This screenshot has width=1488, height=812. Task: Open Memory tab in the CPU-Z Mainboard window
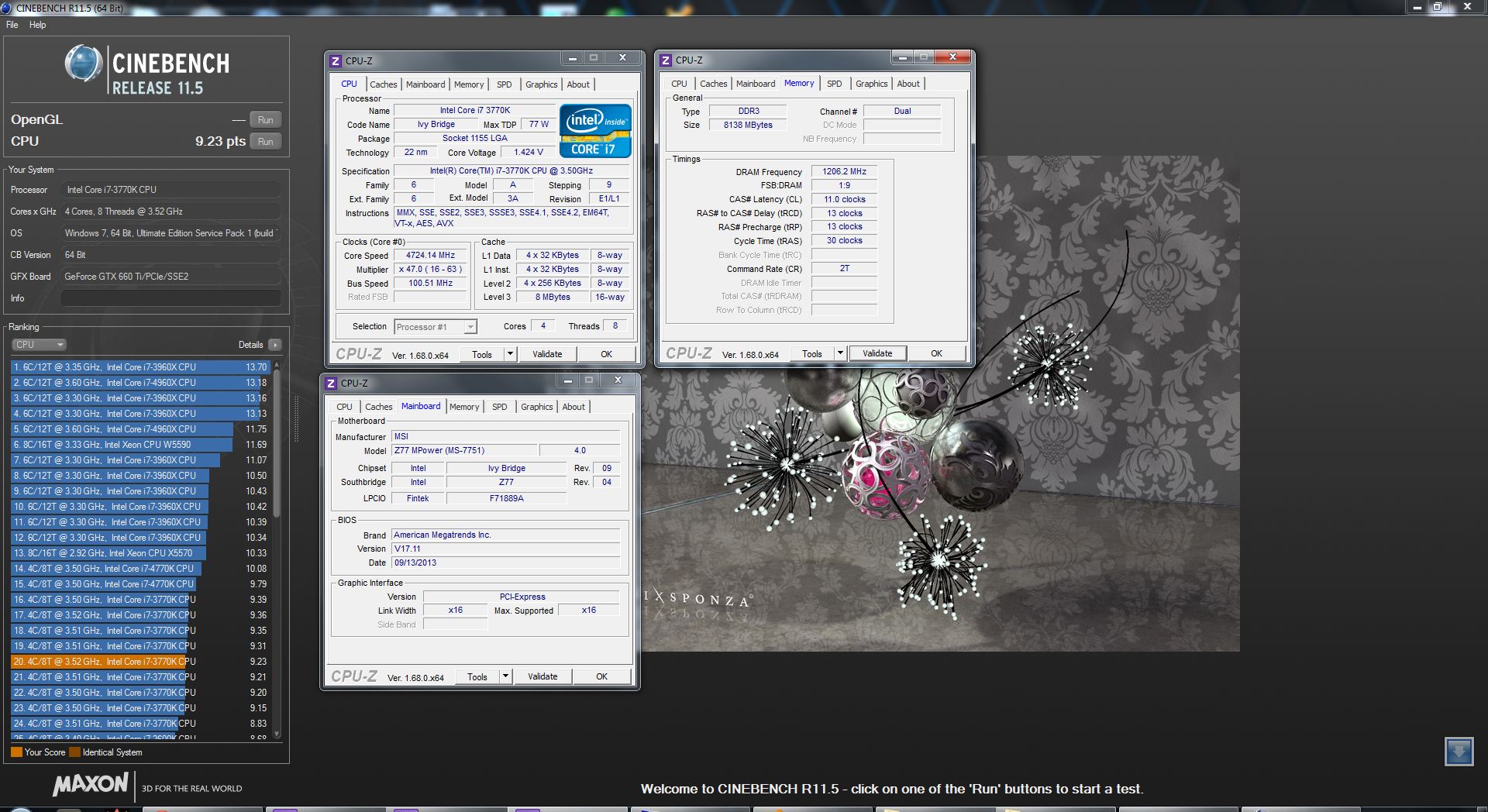[464, 407]
